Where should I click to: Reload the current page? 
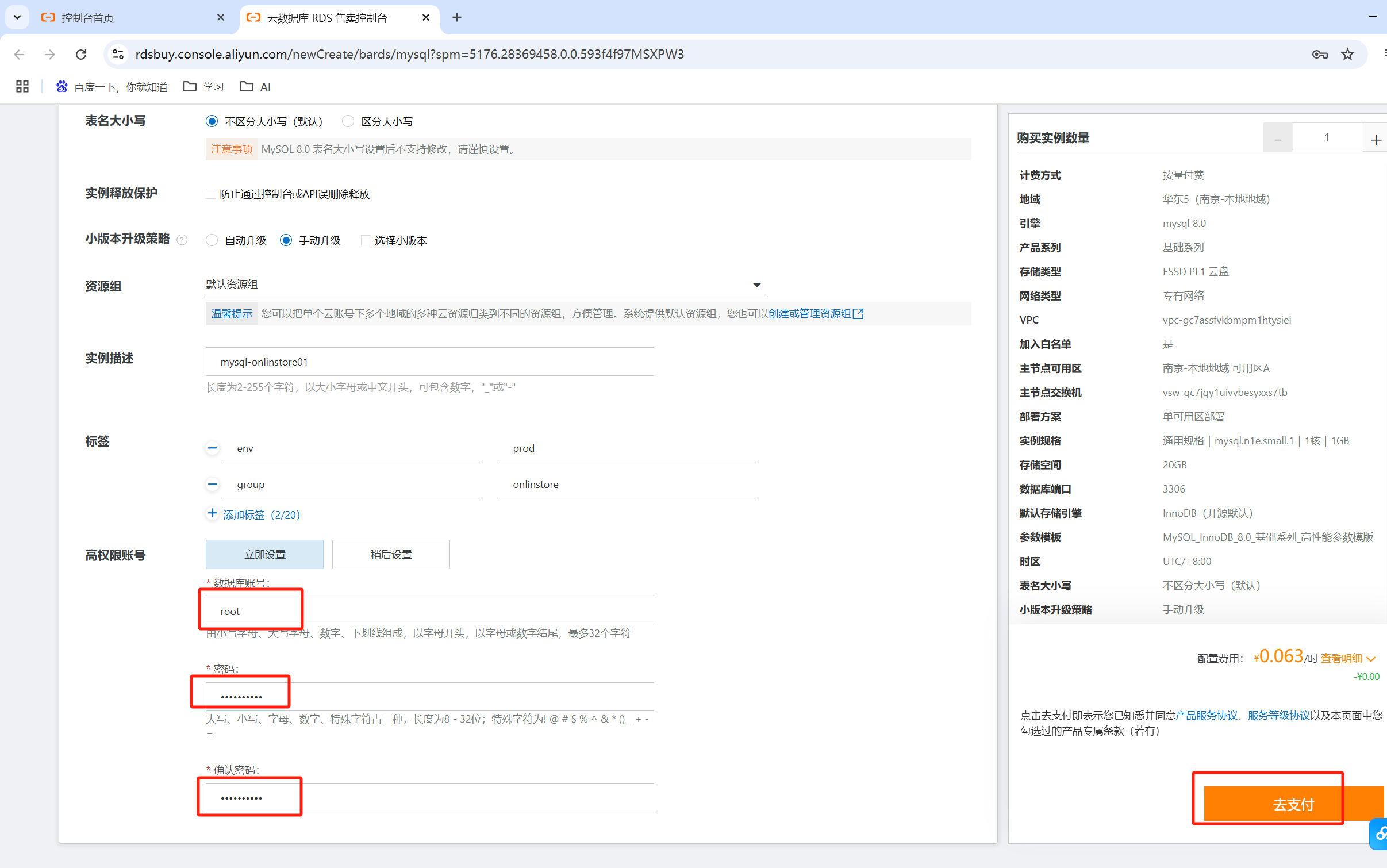(81, 54)
